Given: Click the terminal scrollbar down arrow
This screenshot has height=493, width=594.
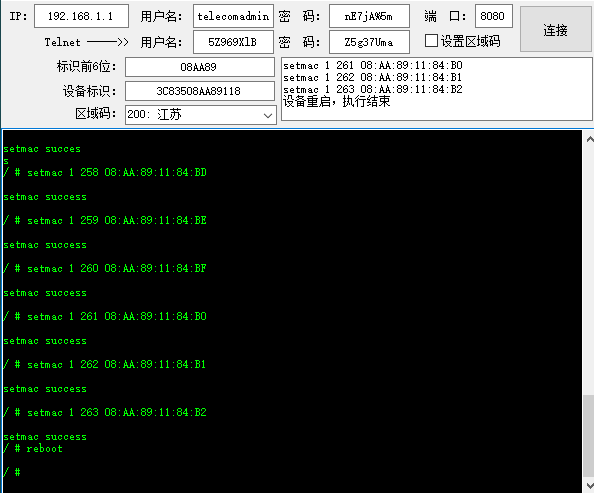Looking at the screenshot, I should pos(589,485).
